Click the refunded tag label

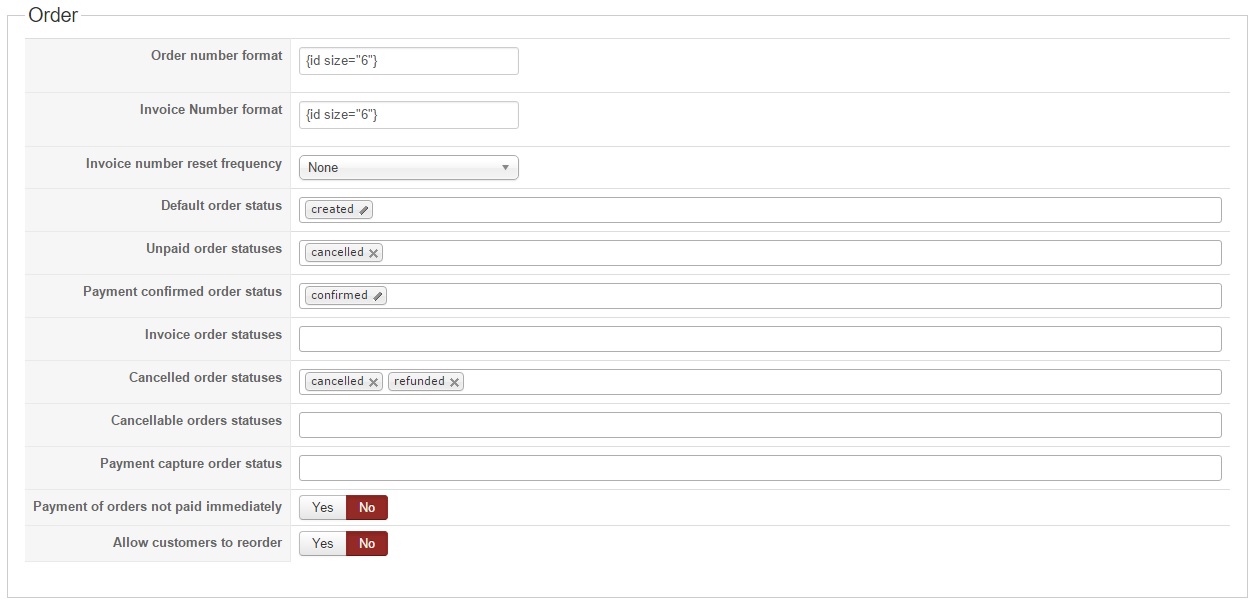coord(419,382)
